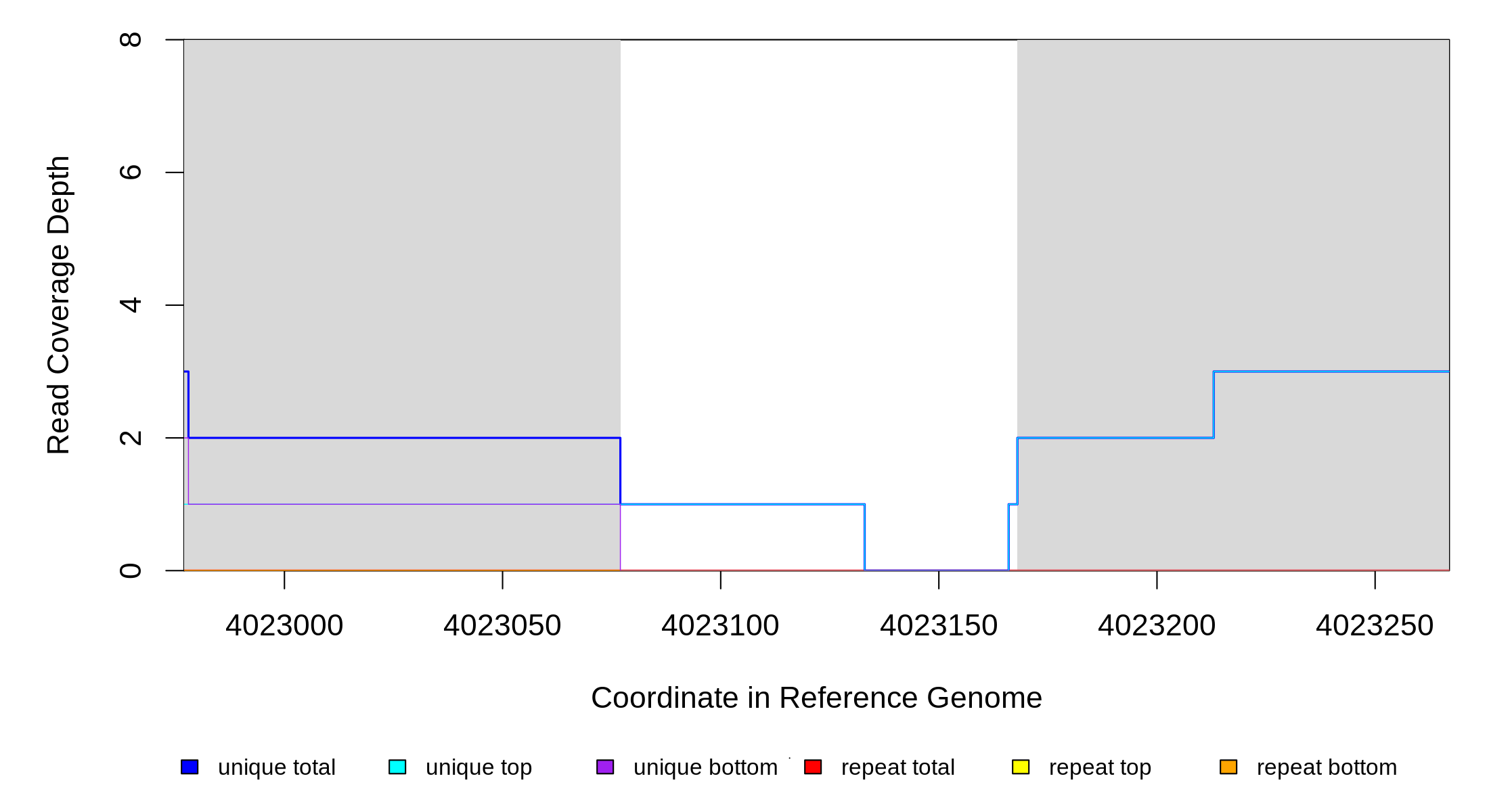The height and width of the screenshot is (812, 1489).
Task: Click the orange "repeat bottom" legend swatch
Action: coord(1228,767)
